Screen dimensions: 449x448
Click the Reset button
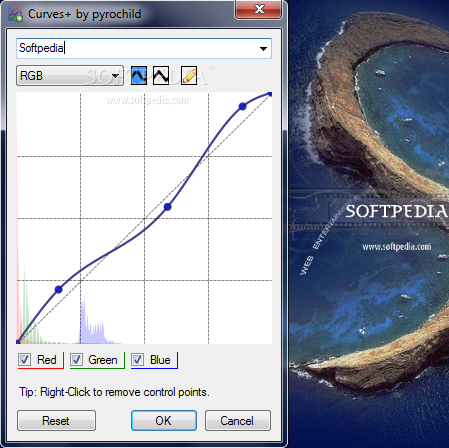click(56, 421)
